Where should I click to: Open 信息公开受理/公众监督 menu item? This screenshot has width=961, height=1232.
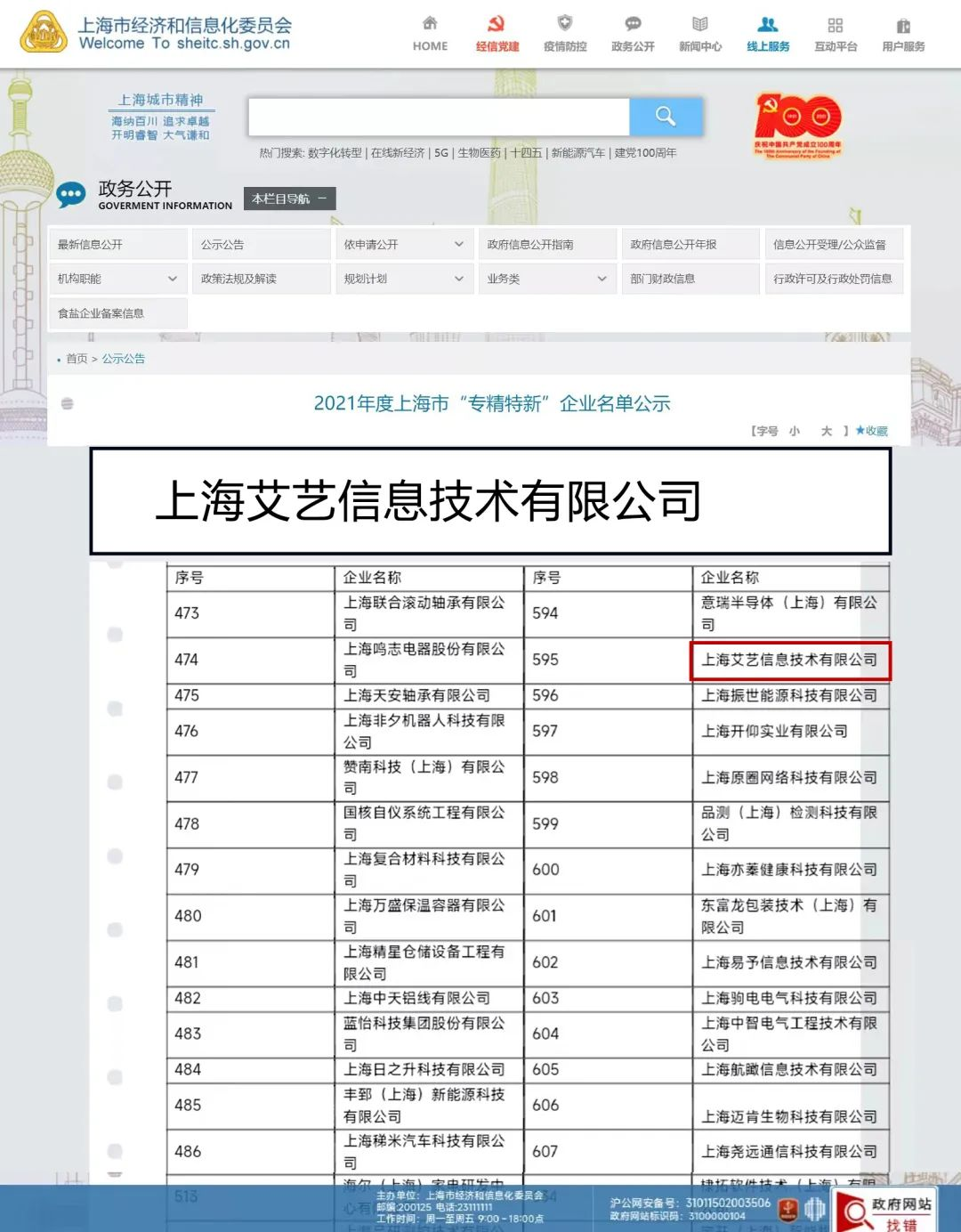pos(835,244)
